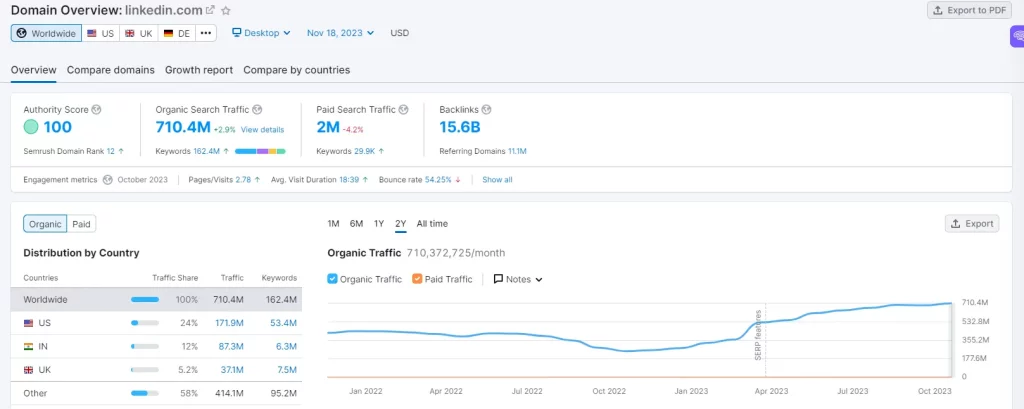Click Export to PDF button
1024x409 pixels.
tap(969, 10)
